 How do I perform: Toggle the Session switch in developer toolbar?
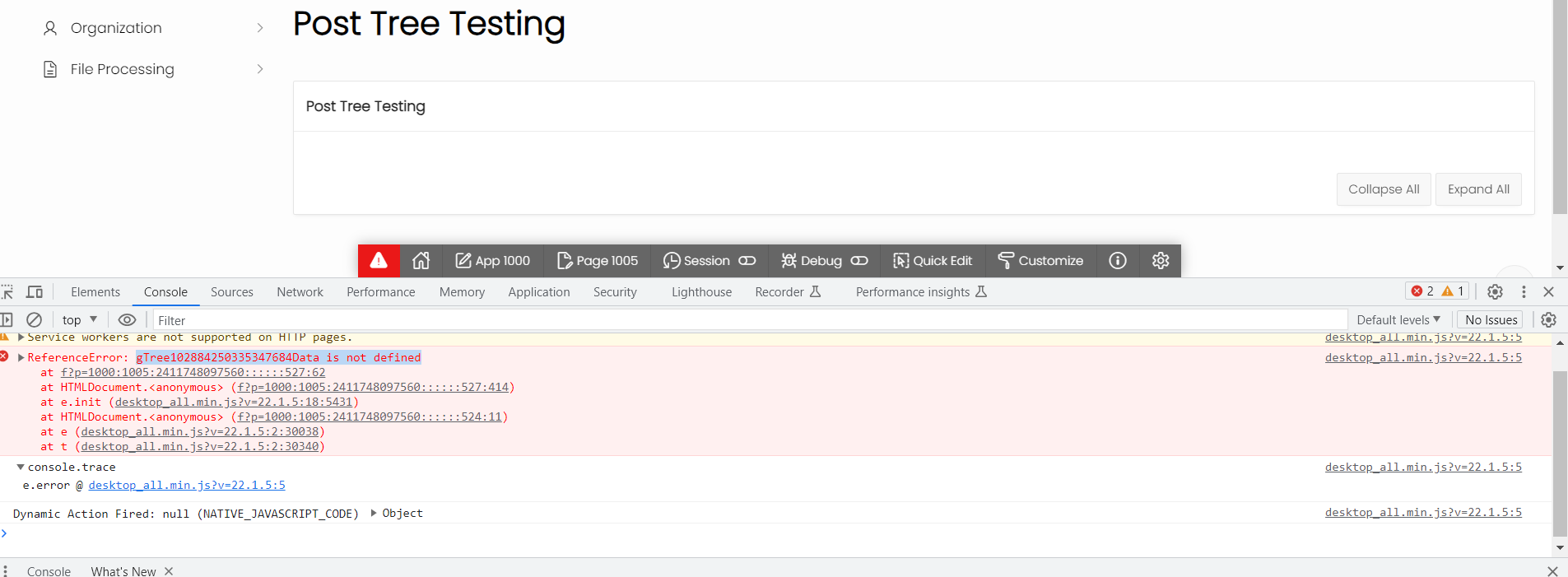pos(747,261)
